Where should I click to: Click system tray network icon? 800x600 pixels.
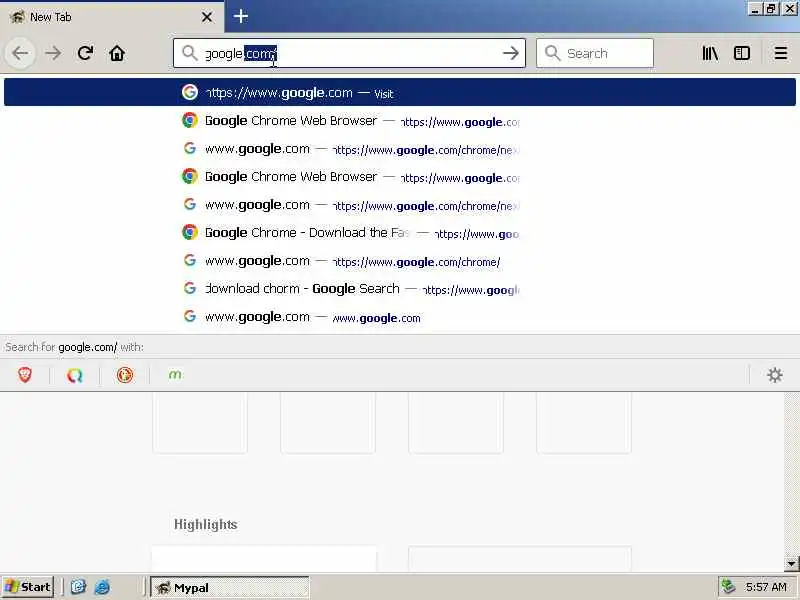coord(728,587)
